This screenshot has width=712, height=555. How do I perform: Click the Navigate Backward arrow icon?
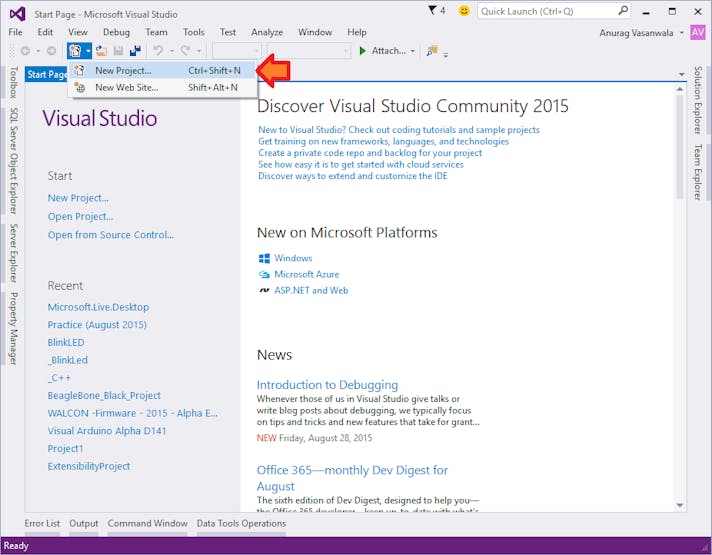[25, 51]
